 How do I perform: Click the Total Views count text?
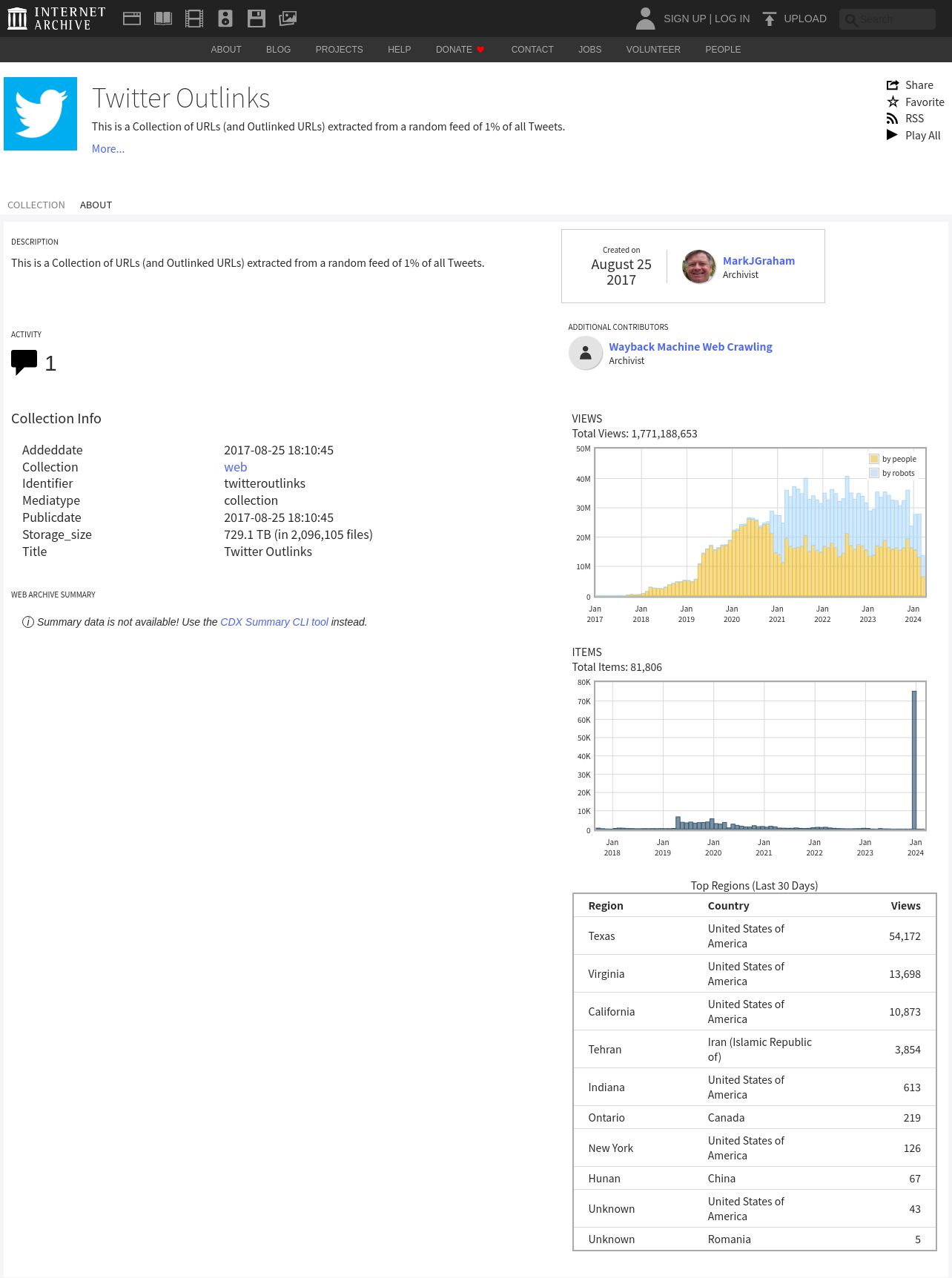click(635, 434)
